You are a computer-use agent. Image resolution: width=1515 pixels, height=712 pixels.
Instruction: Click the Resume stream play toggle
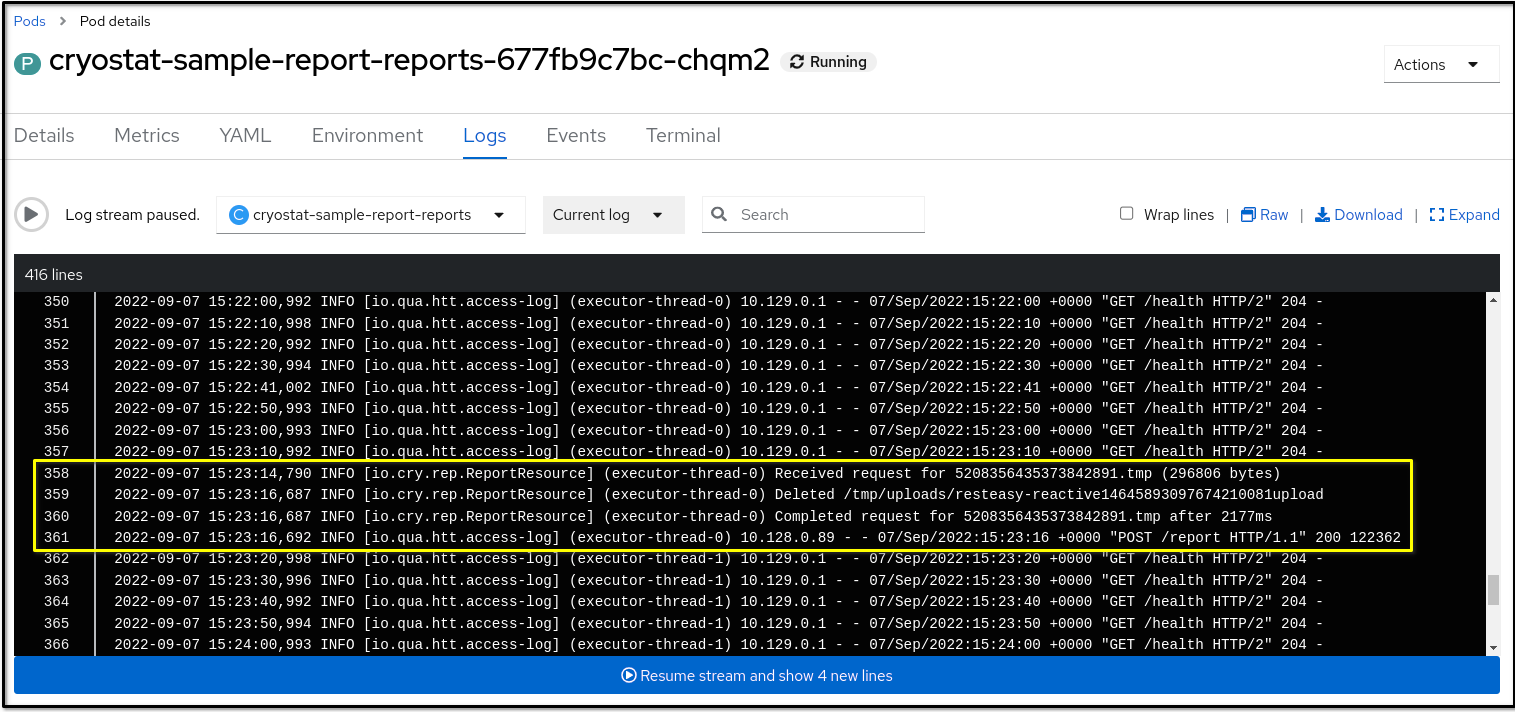point(629,675)
